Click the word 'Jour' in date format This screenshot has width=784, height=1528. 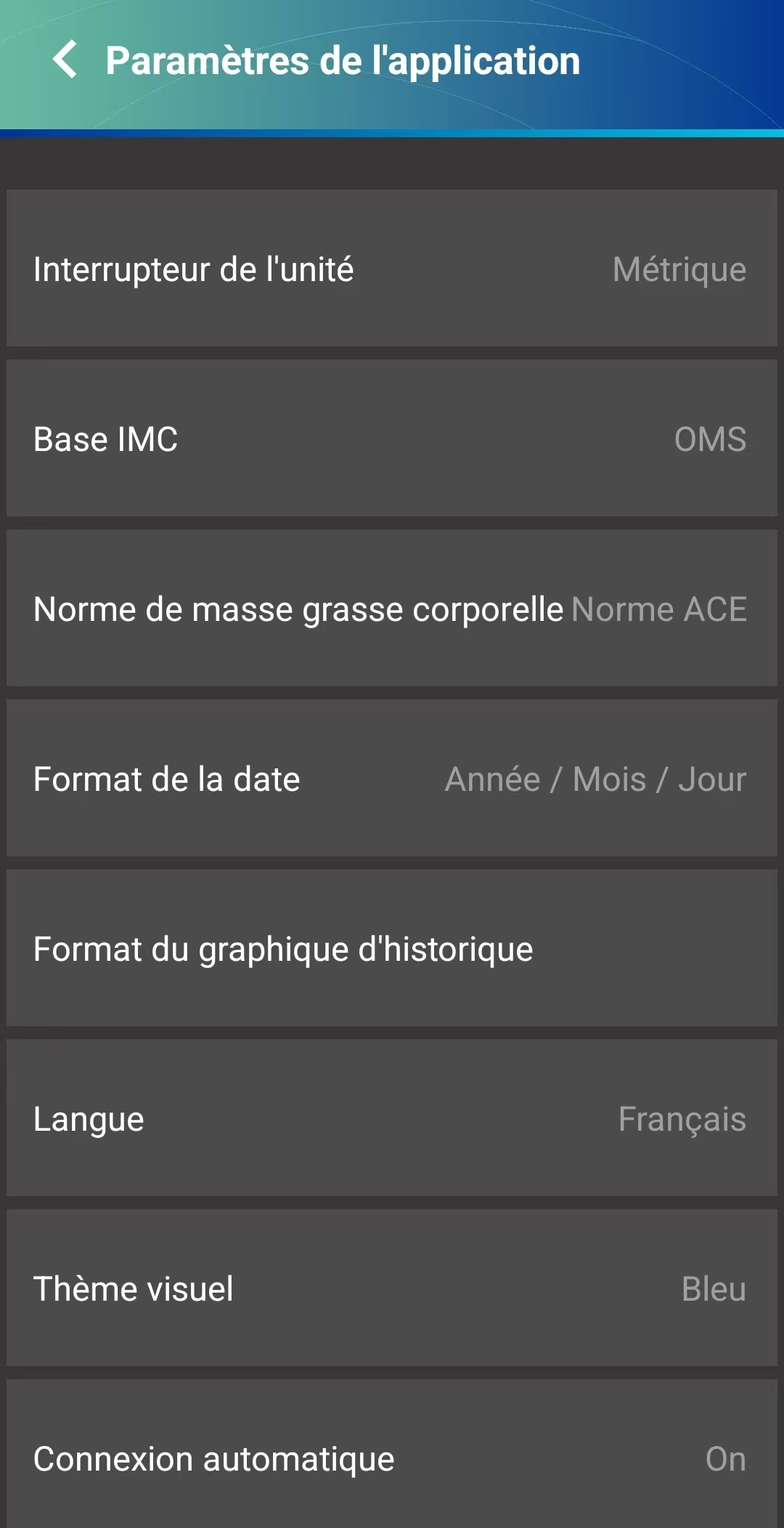[712, 779]
